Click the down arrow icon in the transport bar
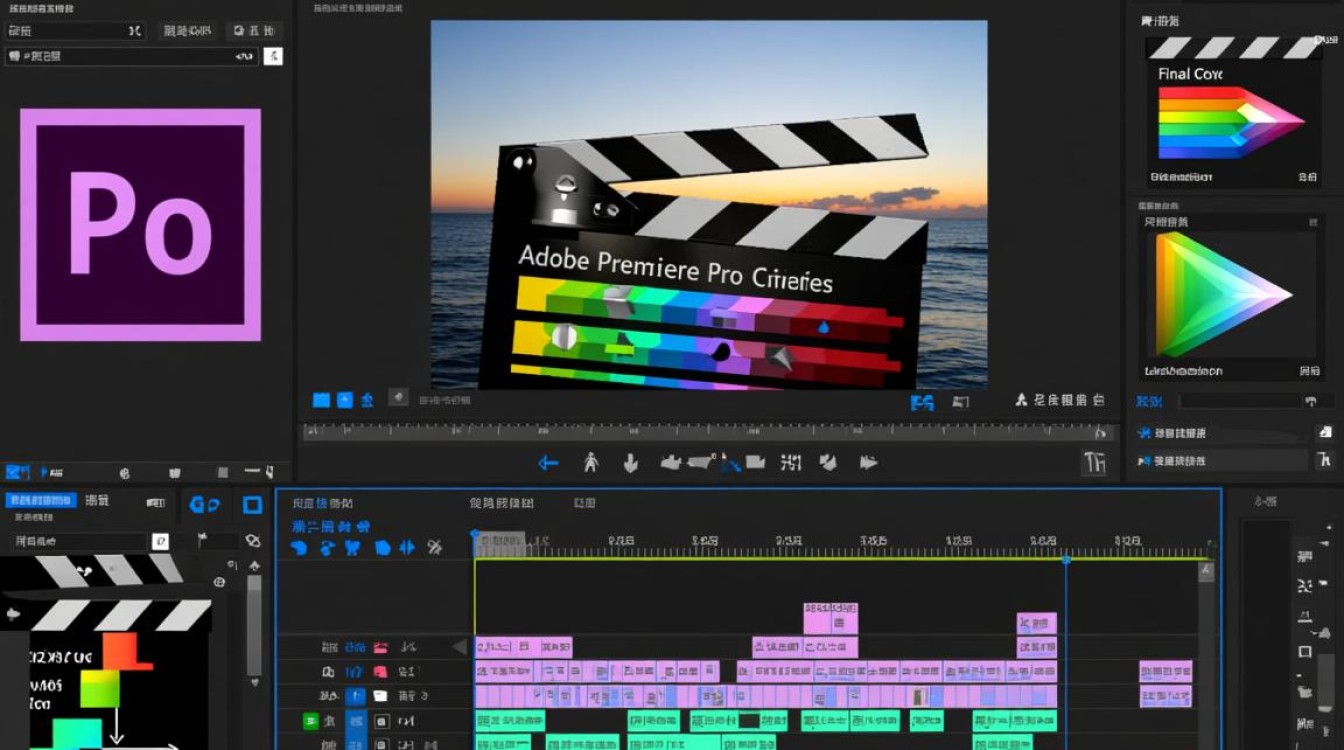1344x750 pixels. [x=630, y=463]
